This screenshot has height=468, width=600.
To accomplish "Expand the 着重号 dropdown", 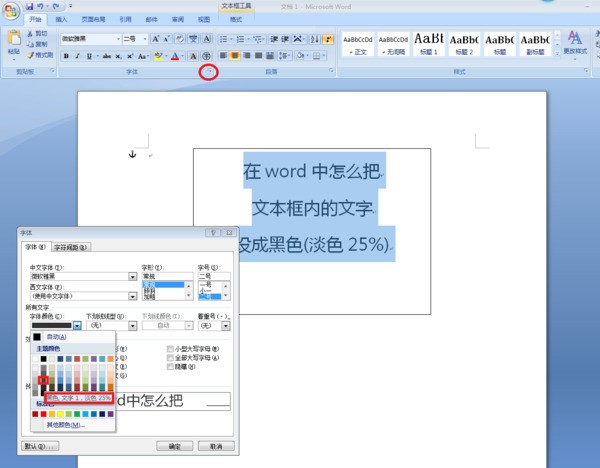I will [225, 325].
